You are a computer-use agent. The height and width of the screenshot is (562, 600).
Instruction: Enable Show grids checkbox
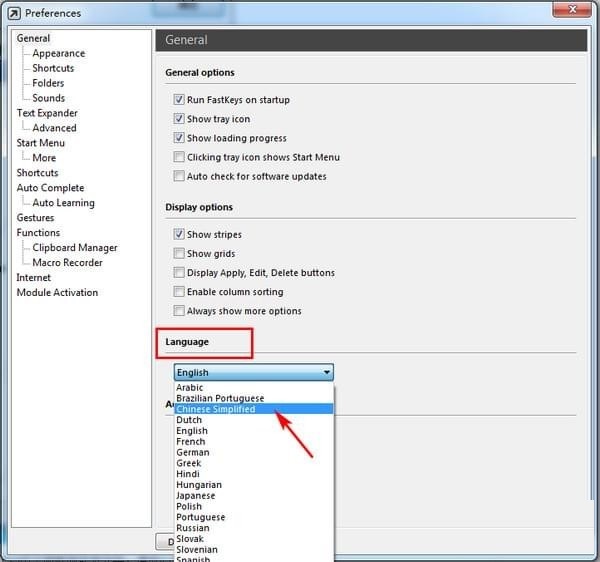[x=179, y=253]
